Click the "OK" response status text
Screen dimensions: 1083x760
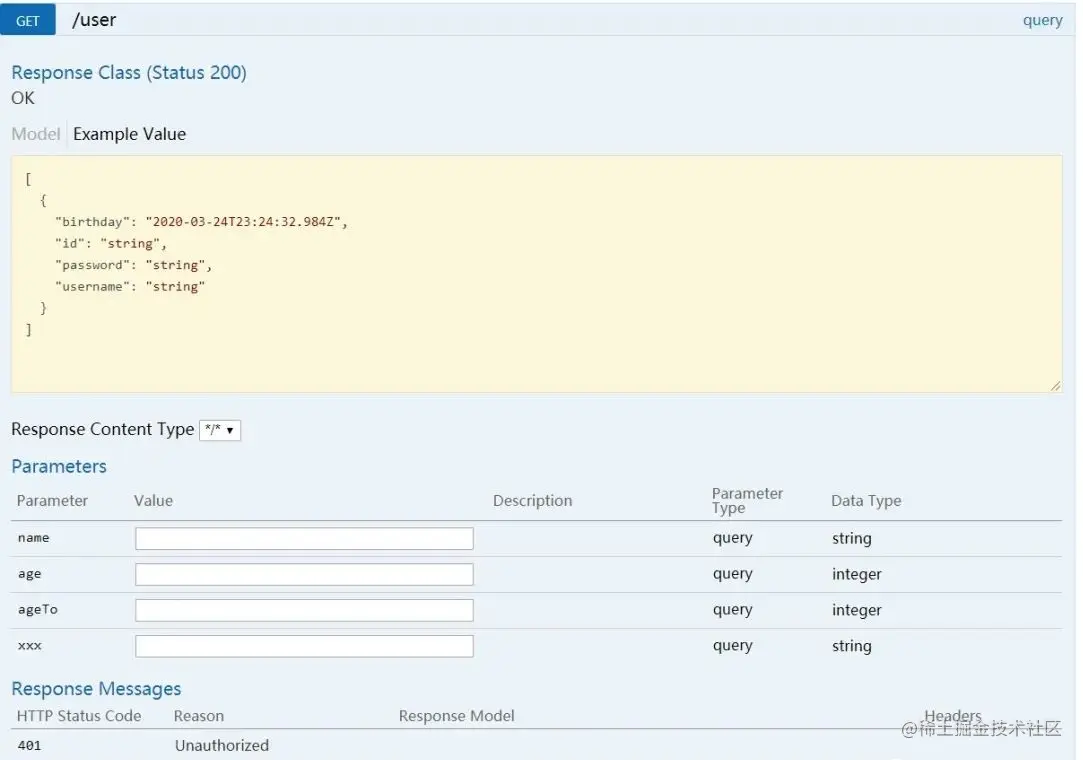pos(23,98)
